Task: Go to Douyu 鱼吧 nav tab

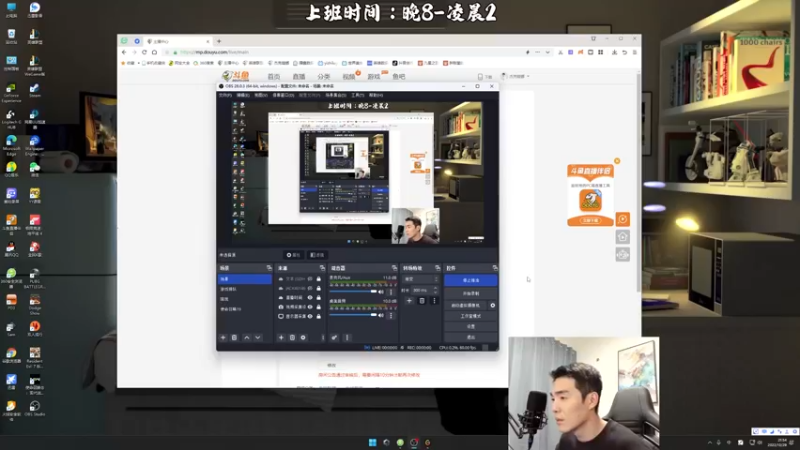Action: 399,77
